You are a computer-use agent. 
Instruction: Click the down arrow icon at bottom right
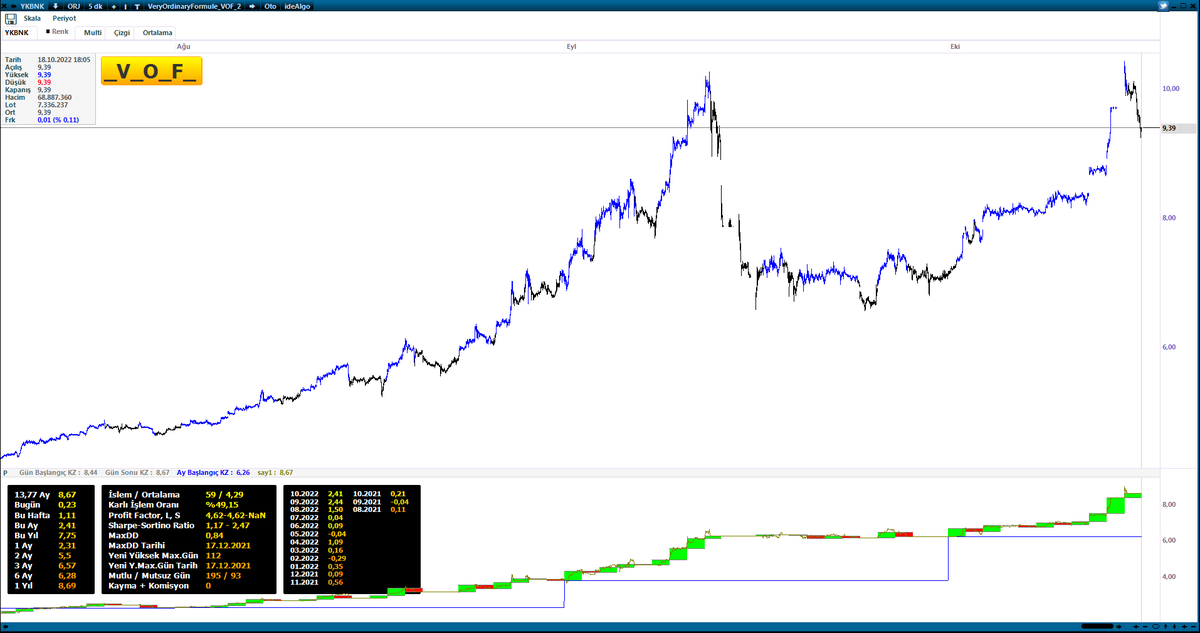click(x=1174, y=627)
